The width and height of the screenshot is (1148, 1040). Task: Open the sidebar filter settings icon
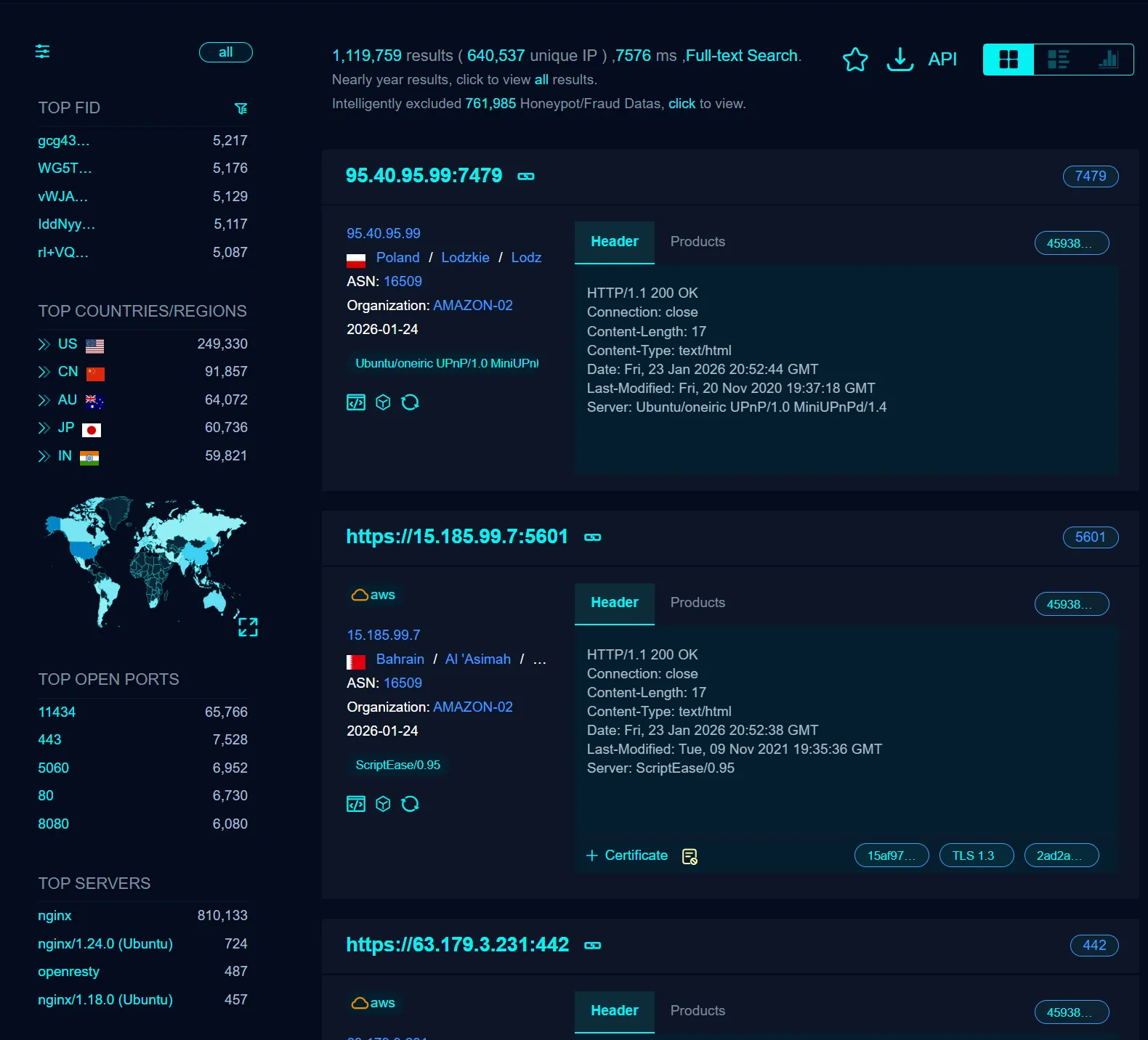tap(43, 52)
